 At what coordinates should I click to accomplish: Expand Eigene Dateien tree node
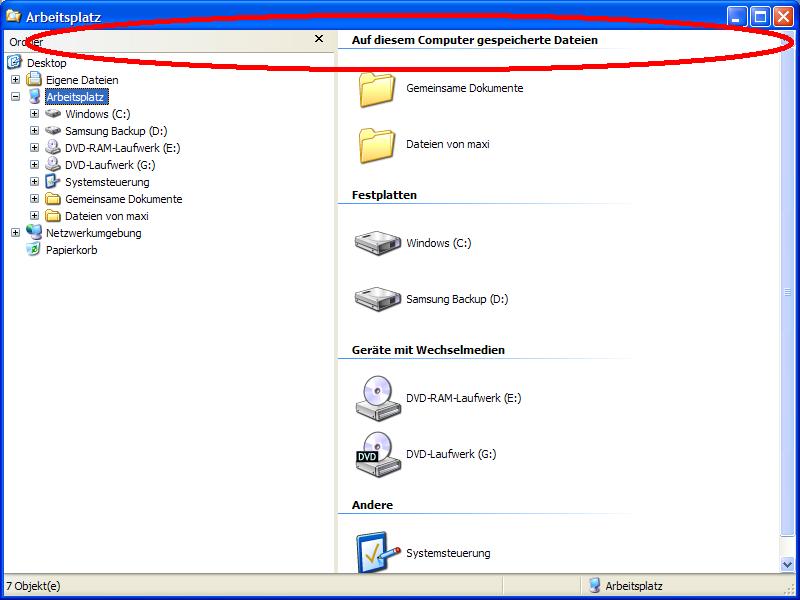coord(15,80)
